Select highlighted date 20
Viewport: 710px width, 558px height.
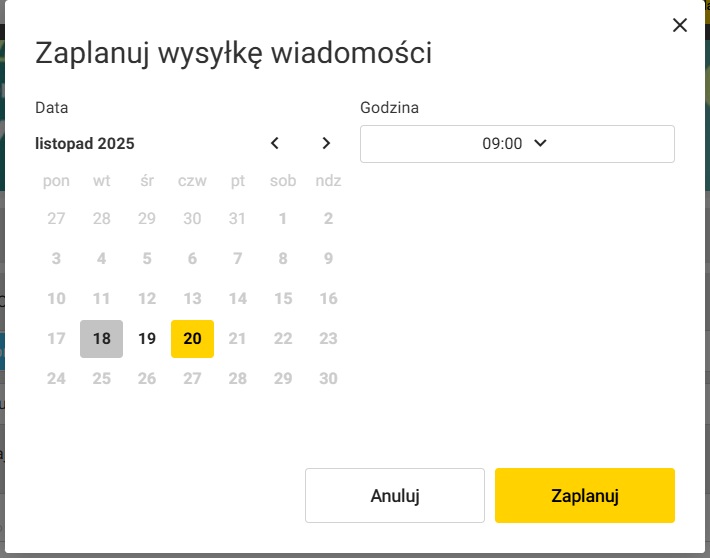192,338
